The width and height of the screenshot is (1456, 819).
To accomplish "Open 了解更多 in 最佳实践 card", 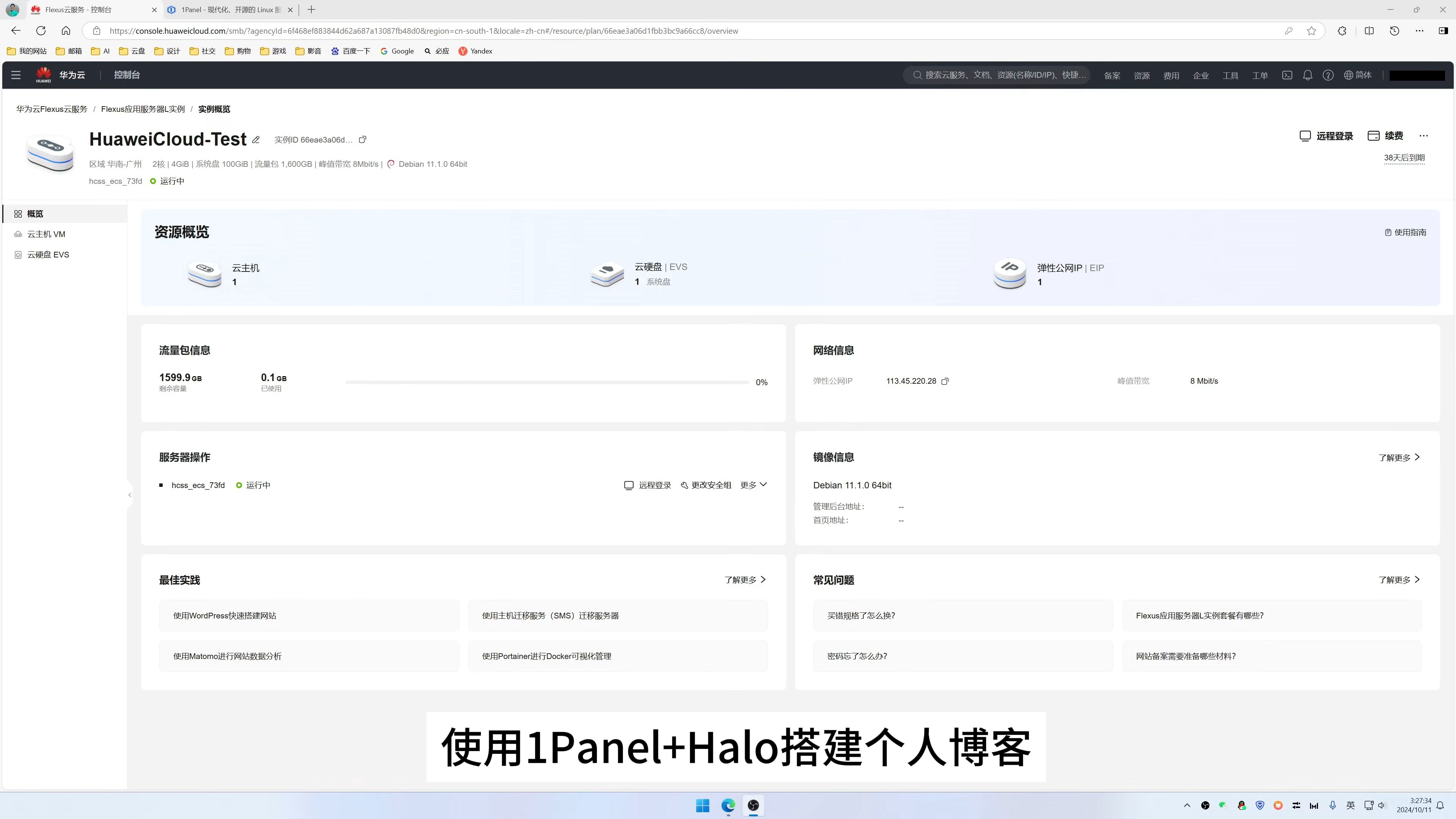I will click(745, 580).
